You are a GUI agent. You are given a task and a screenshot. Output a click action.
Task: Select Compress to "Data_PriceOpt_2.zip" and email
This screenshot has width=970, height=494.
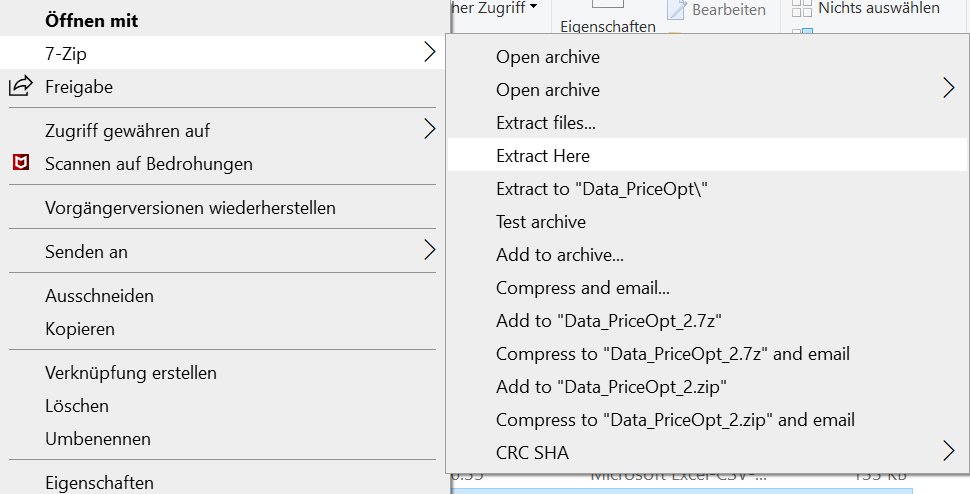(x=675, y=420)
